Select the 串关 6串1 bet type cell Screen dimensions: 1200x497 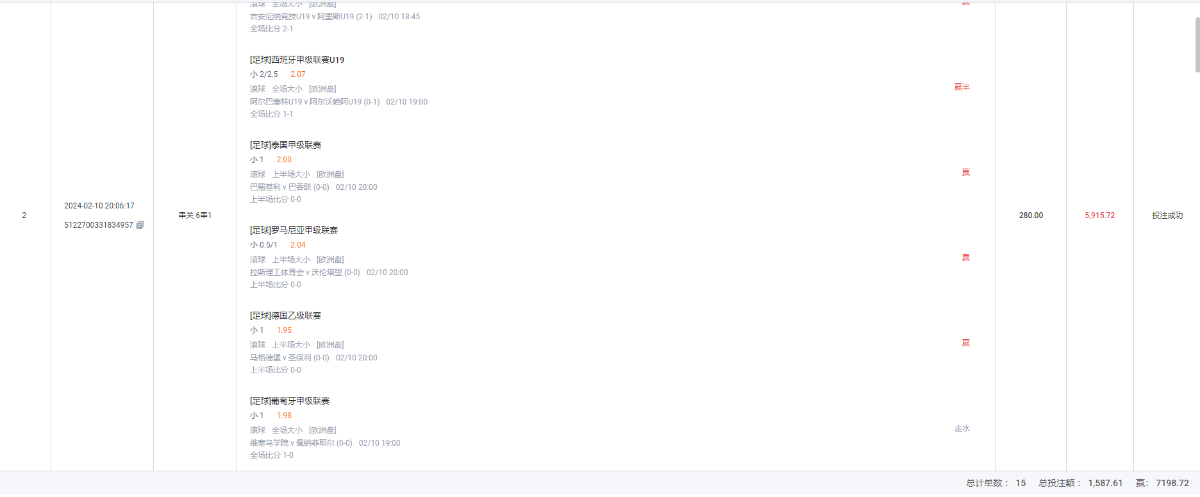[195, 215]
